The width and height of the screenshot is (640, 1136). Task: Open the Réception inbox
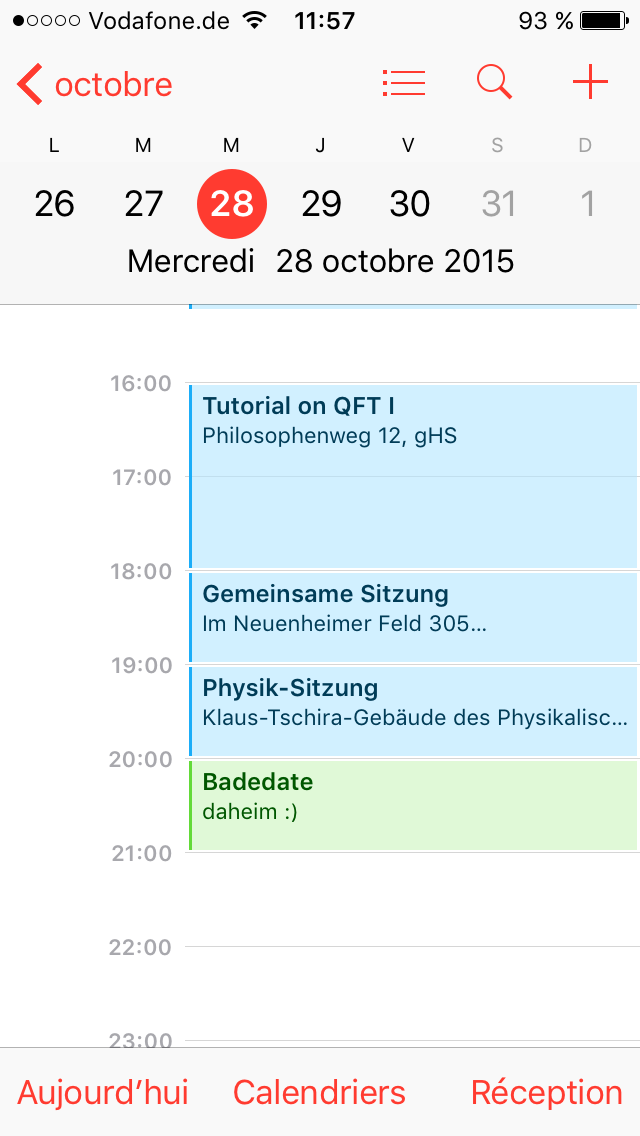(546, 1092)
